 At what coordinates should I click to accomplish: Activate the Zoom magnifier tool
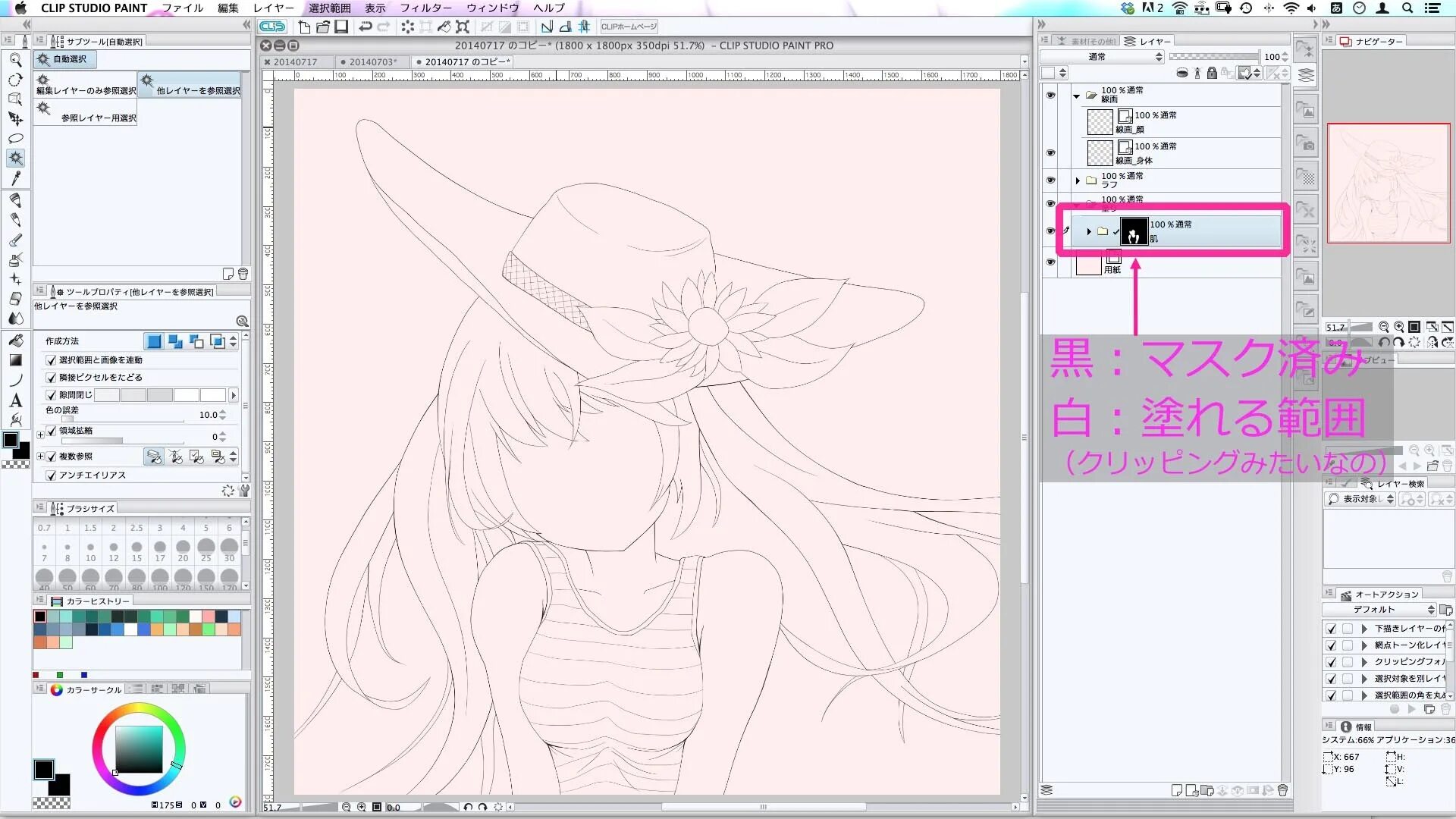[15, 60]
